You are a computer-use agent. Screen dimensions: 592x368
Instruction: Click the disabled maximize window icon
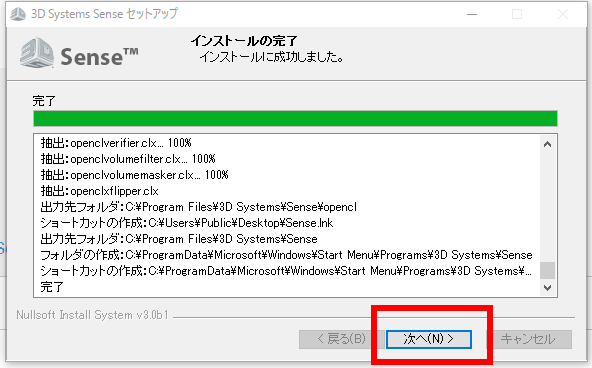tap(517, 14)
